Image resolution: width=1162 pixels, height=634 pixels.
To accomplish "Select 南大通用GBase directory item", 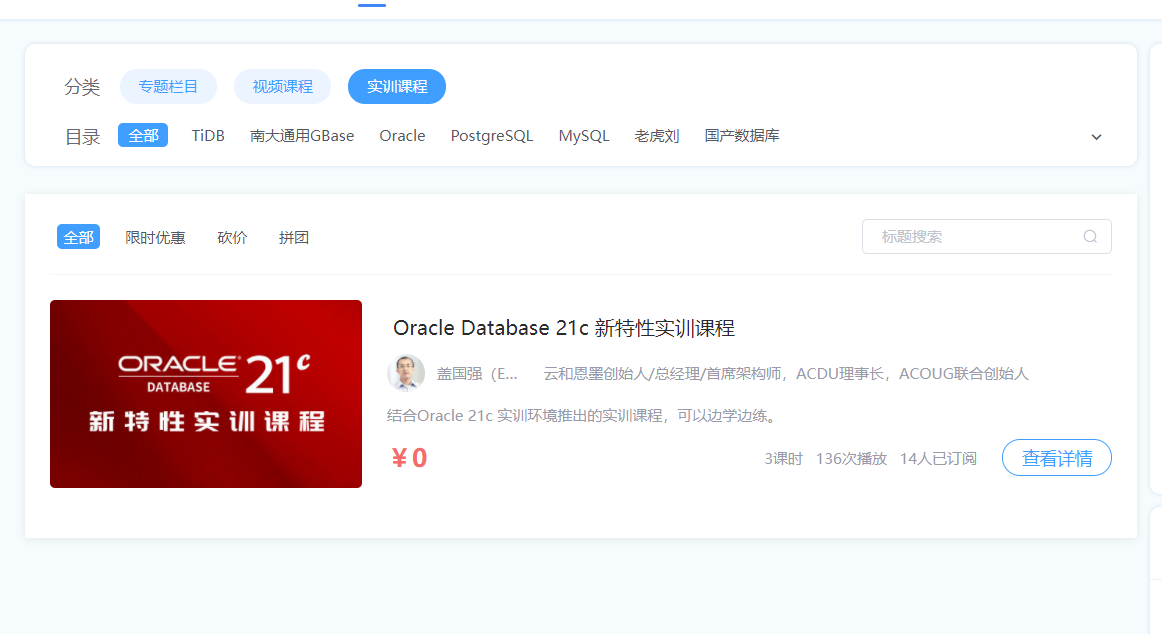I will point(302,135).
